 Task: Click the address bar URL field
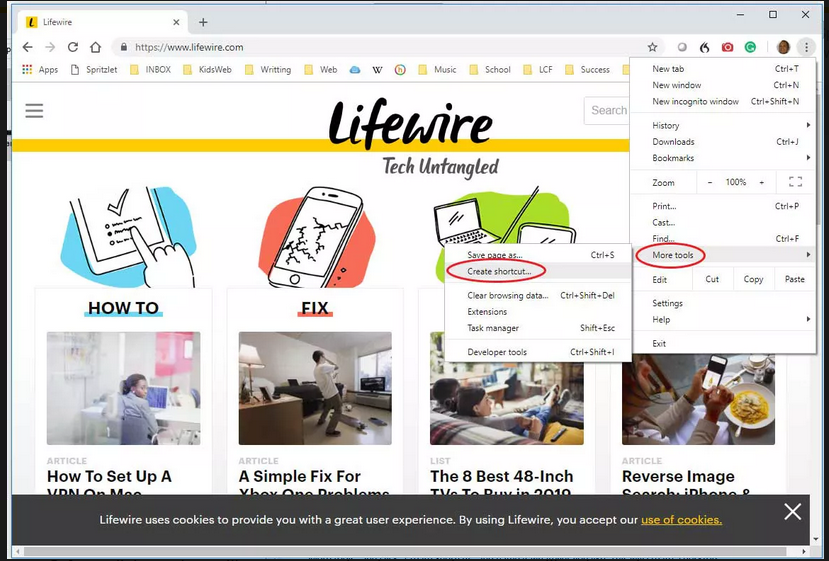[x=386, y=47]
